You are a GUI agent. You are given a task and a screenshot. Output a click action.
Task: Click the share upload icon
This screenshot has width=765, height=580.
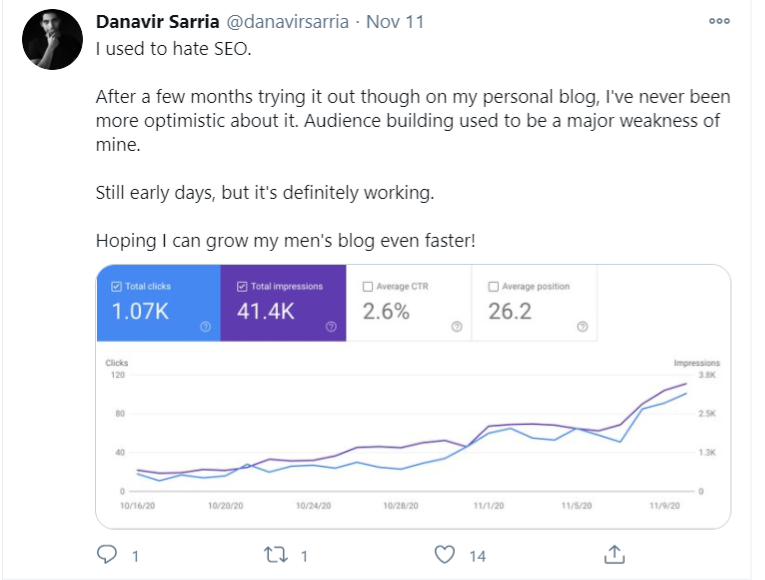pos(615,553)
